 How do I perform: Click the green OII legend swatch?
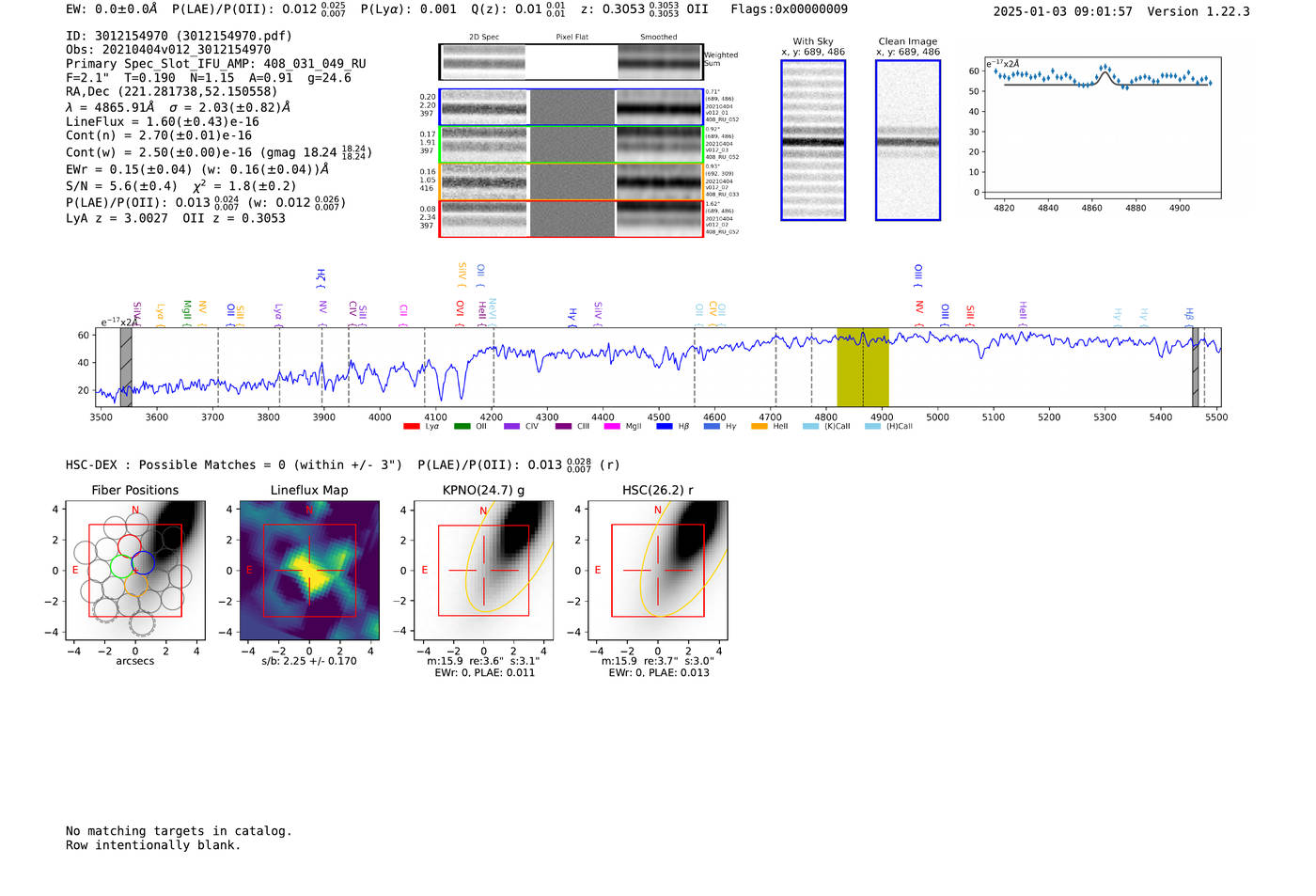click(462, 427)
